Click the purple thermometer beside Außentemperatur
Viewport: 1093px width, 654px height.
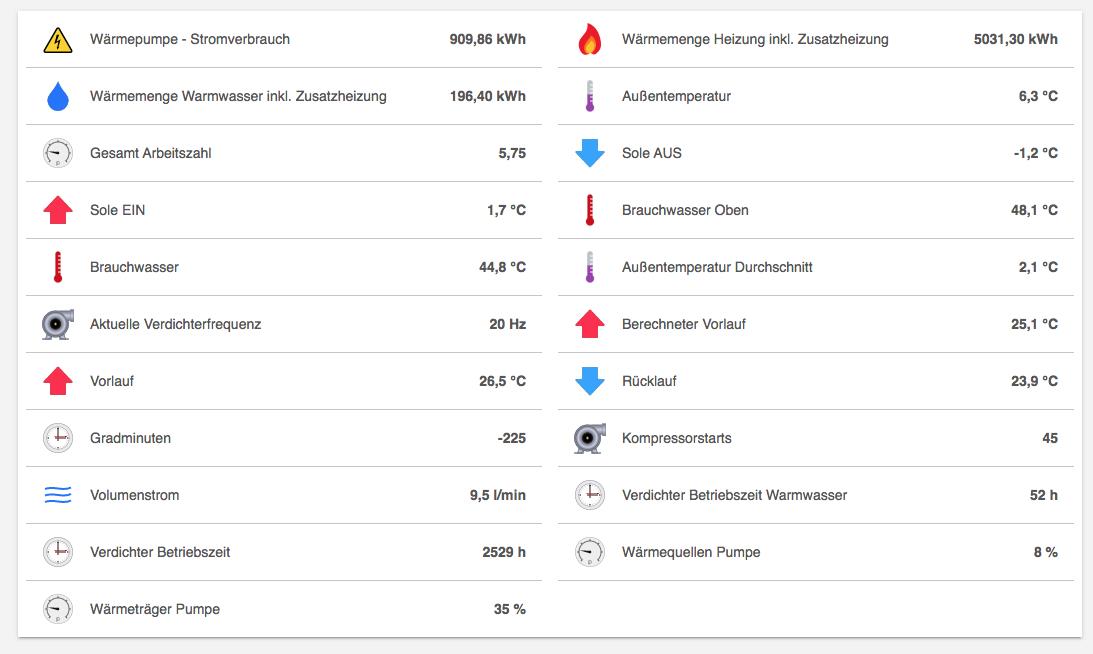point(590,96)
